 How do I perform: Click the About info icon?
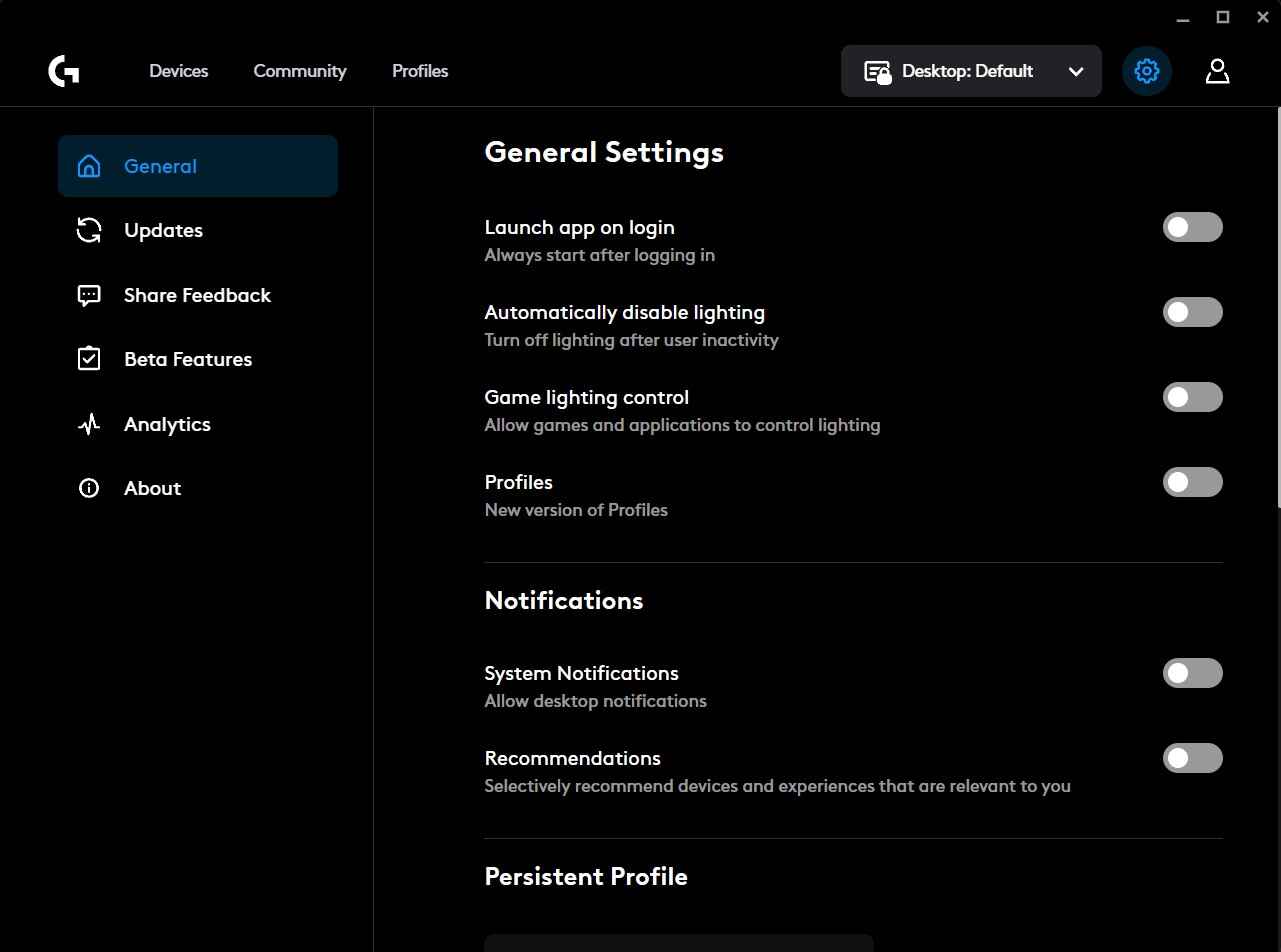(x=89, y=488)
